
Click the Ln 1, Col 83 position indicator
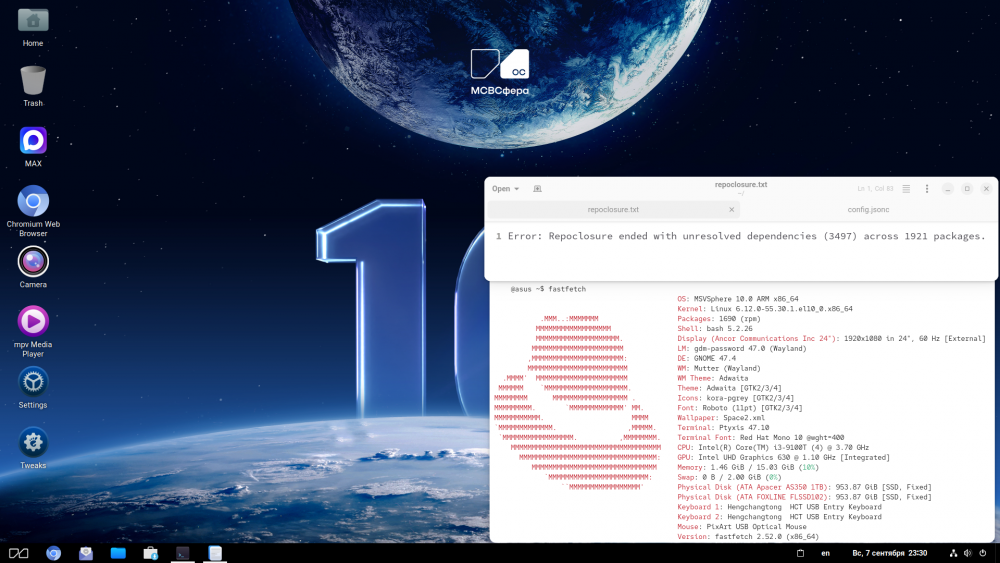point(875,188)
